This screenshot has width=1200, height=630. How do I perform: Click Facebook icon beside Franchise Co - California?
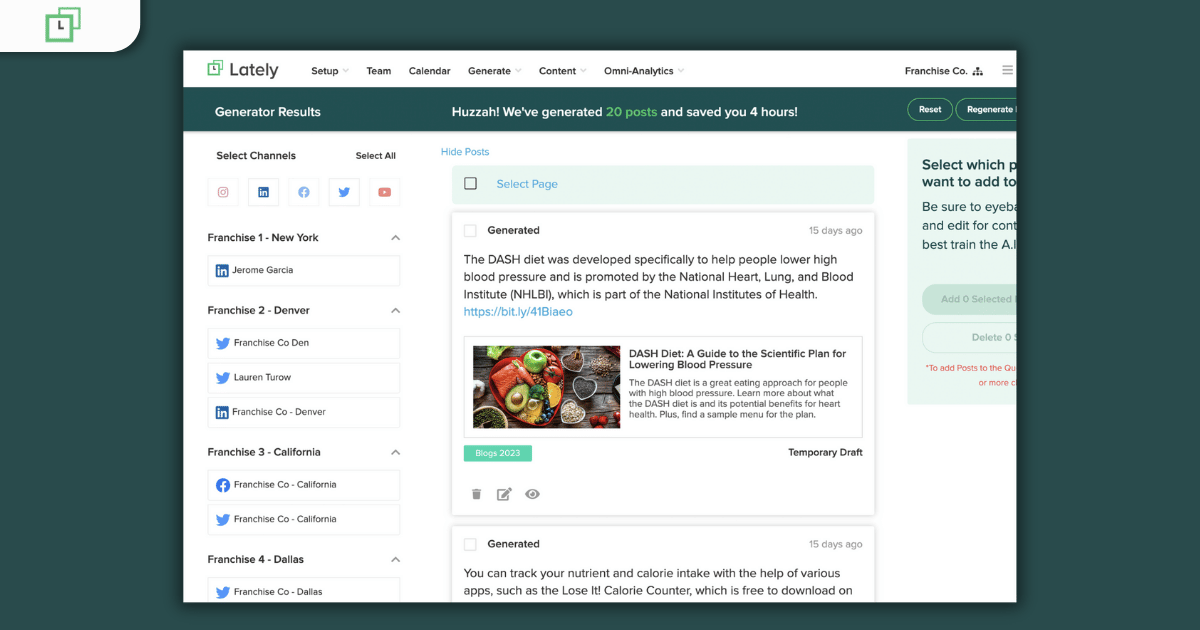223,485
